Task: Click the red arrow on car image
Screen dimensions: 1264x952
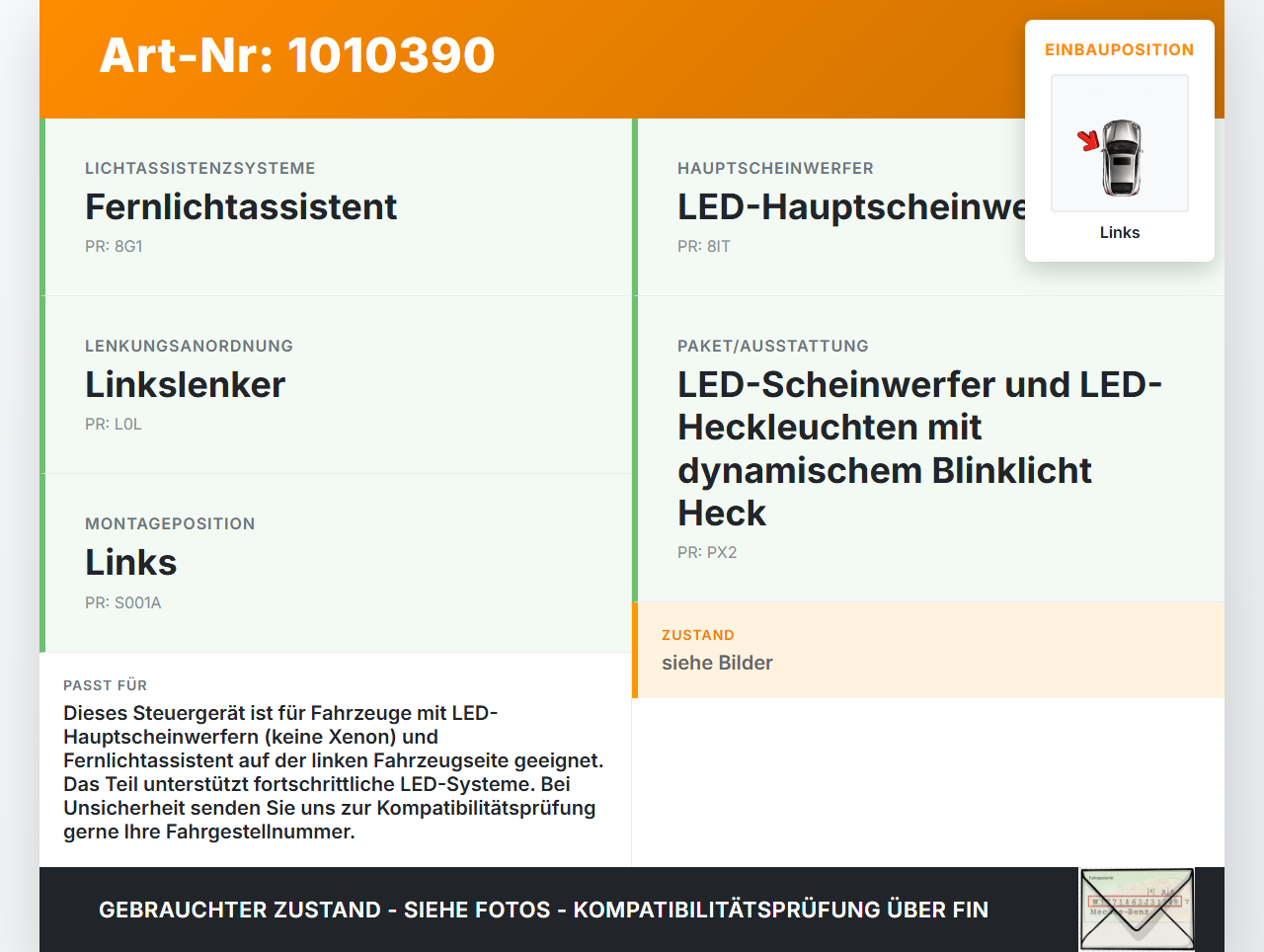Action: 1089,140
